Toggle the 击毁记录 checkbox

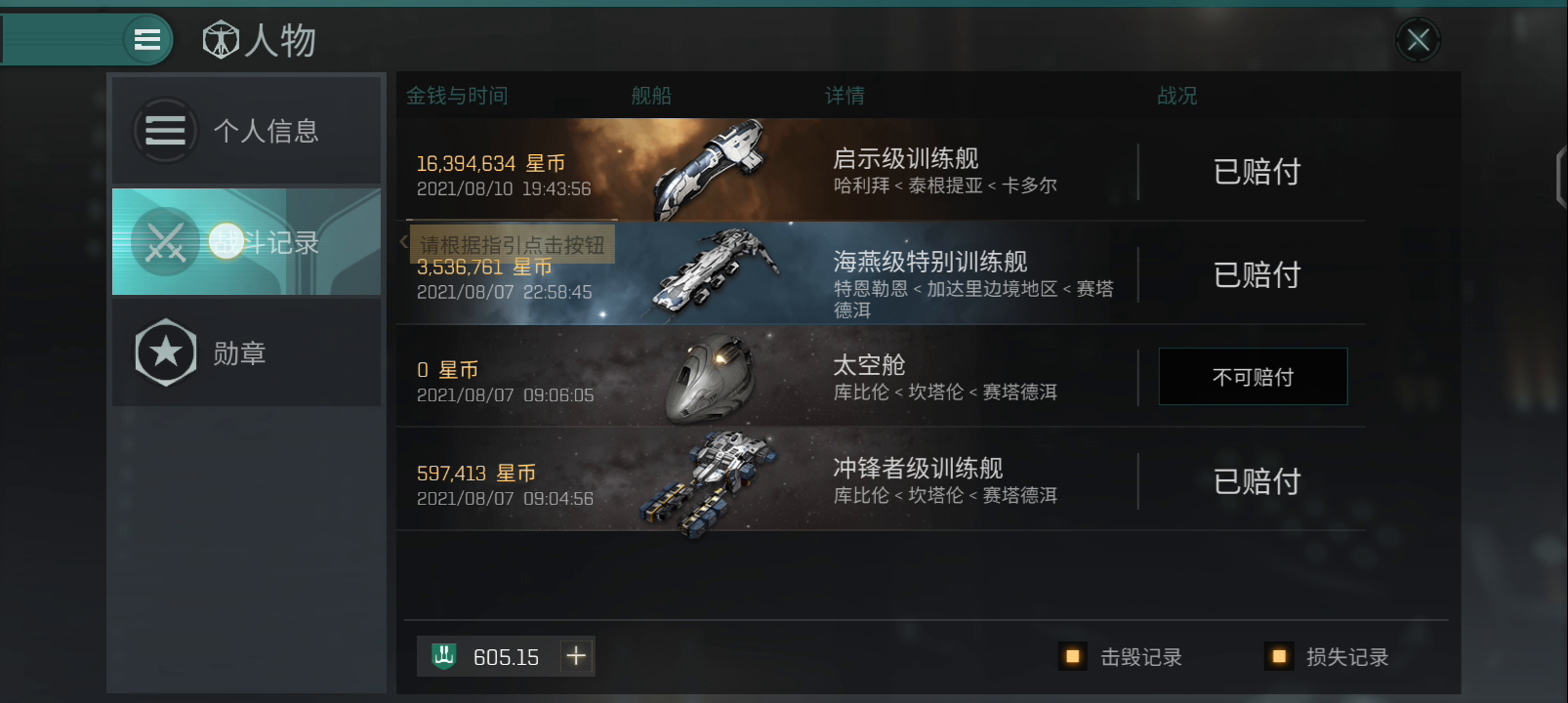pyautogui.click(x=1072, y=657)
